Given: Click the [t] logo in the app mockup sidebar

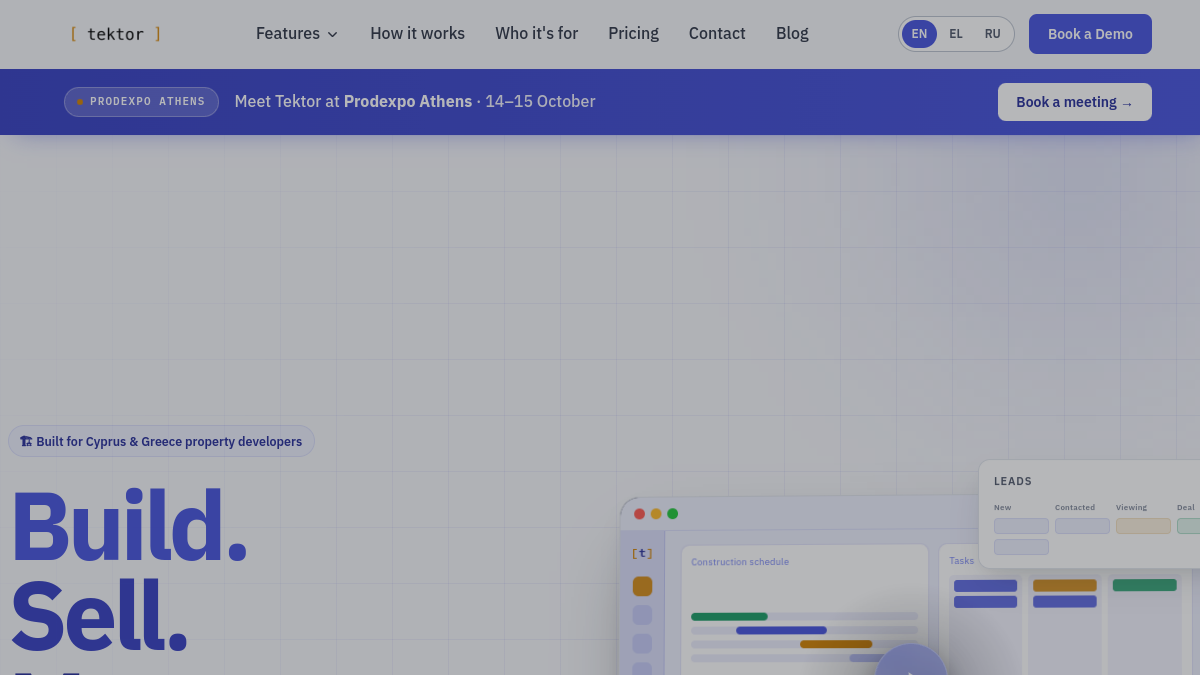Looking at the screenshot, I should 642,553.
